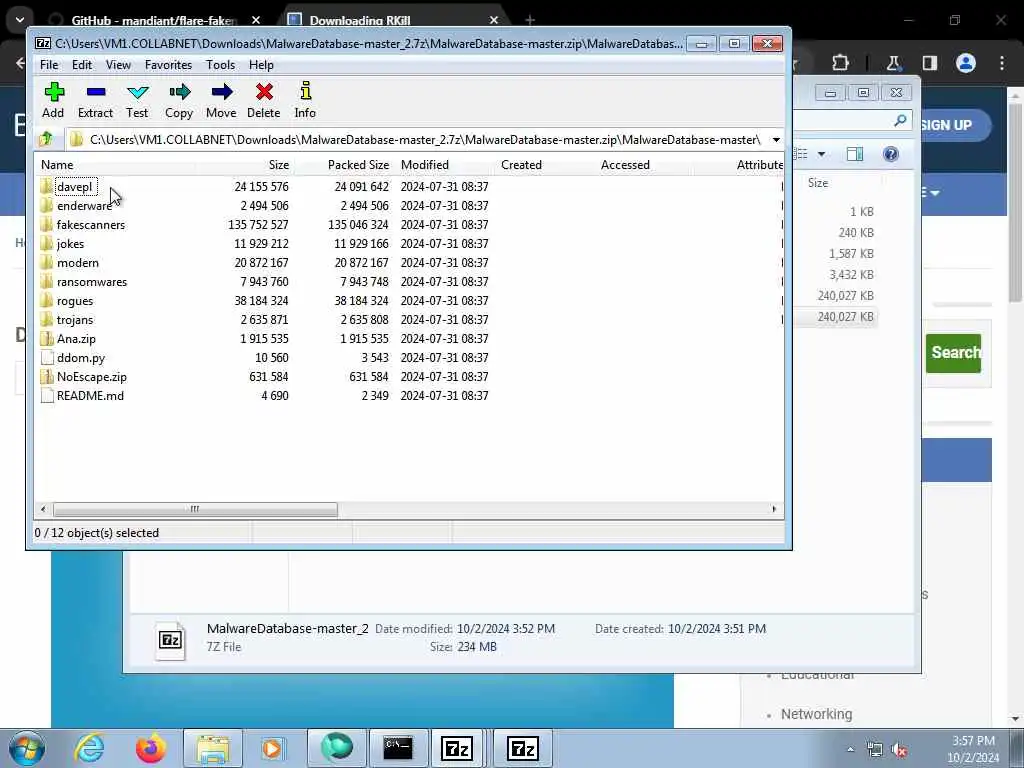Viewport: 1024px width, 768px height.
Task: Click the Explorer search box
Action: [853, 120]
